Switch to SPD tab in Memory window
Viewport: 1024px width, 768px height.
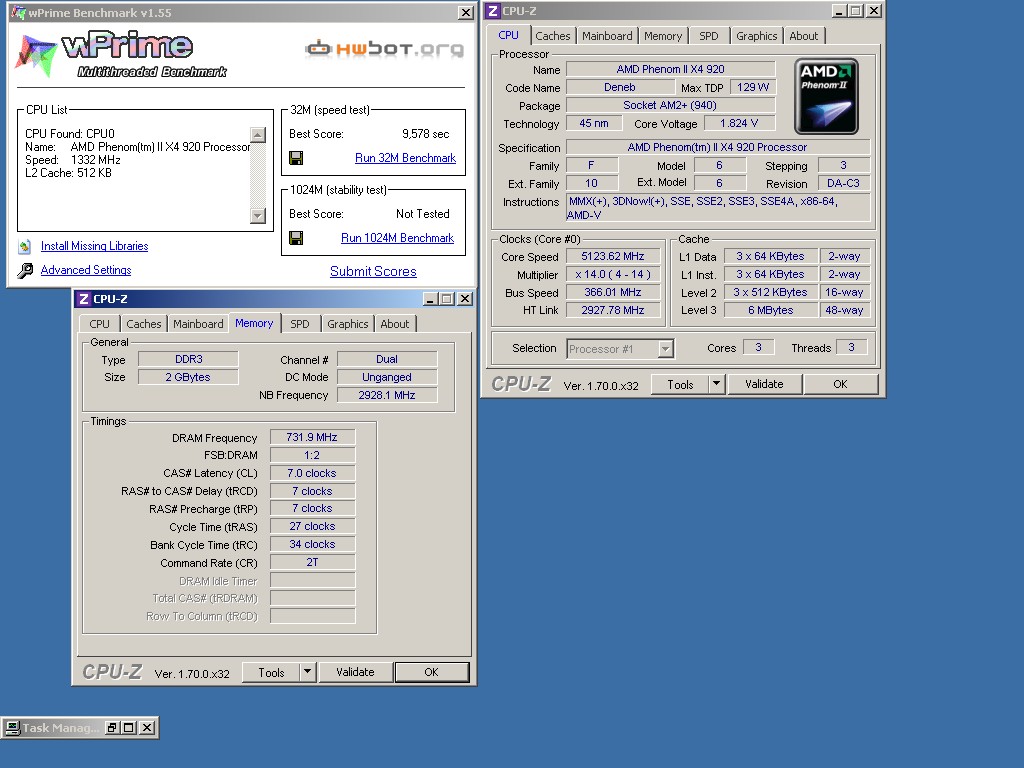(300, 324)
